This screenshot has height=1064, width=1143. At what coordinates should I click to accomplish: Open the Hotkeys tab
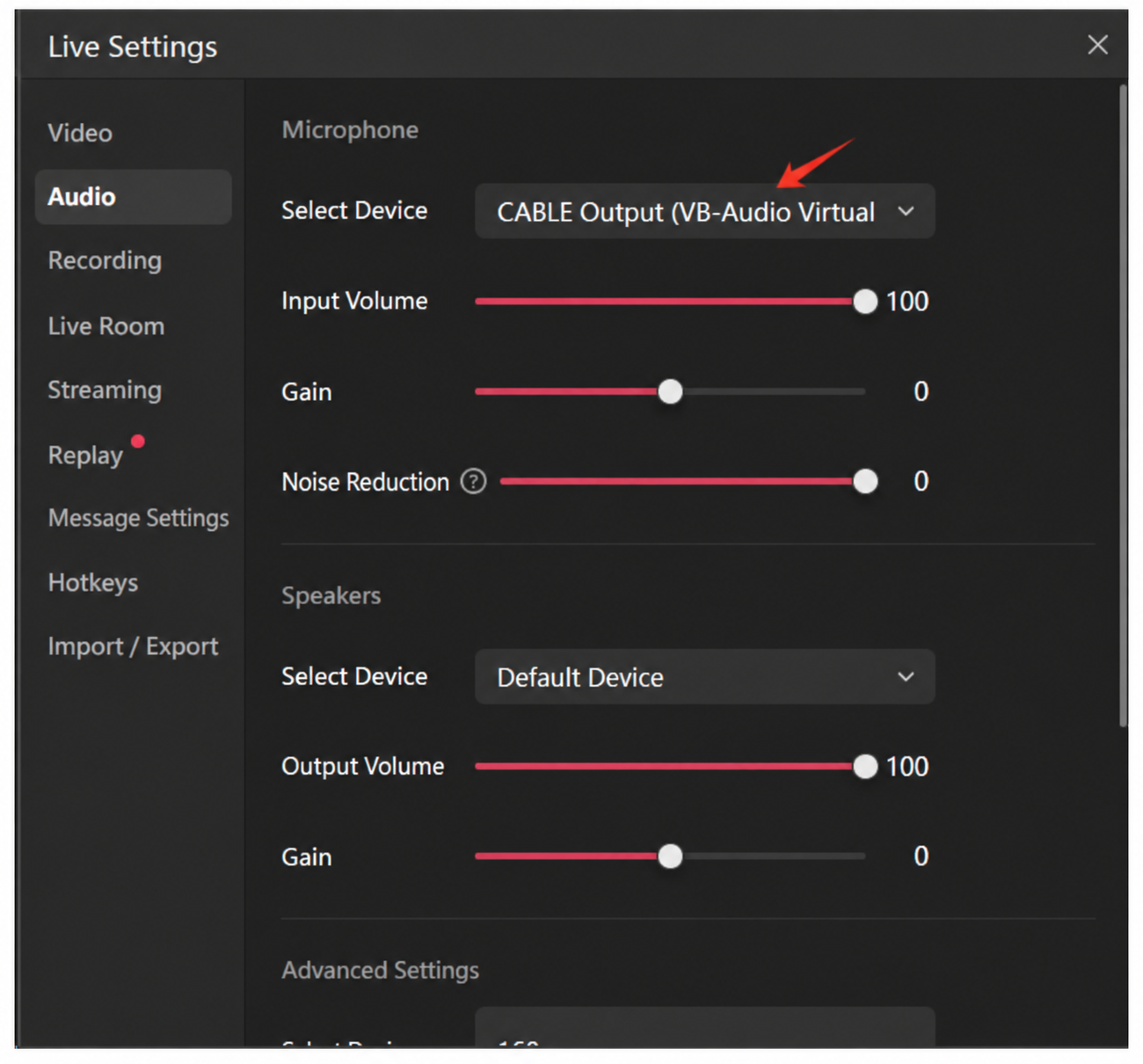coord(93,583)
